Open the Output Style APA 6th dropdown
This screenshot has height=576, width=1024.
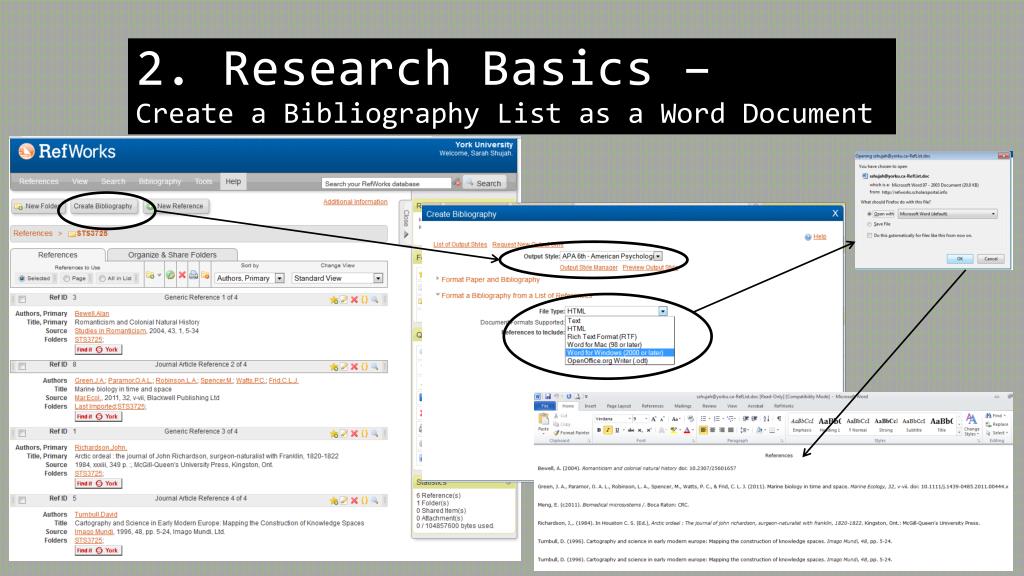[x=612, y=257]
